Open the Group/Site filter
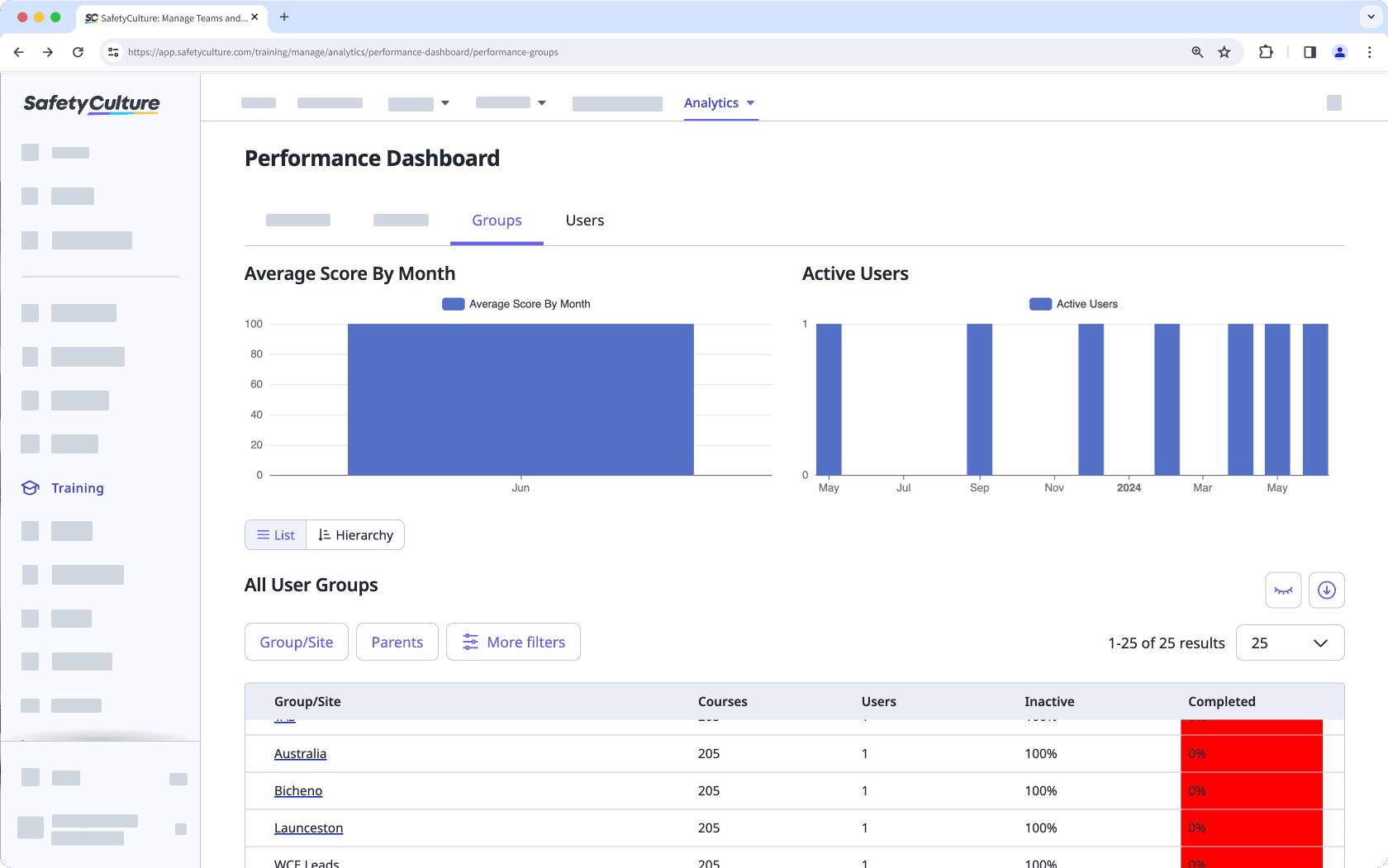The image size is (1388, 868). (297, 643)
